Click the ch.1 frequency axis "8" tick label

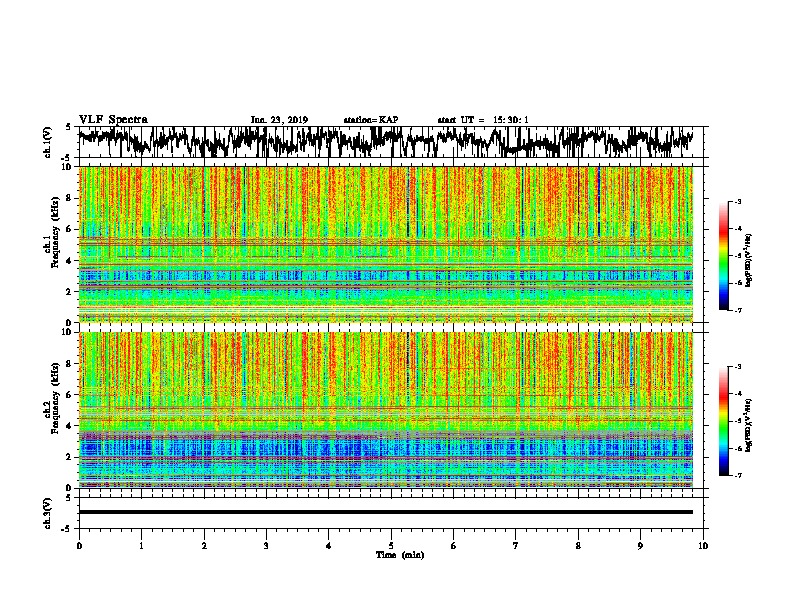point(69,198)
